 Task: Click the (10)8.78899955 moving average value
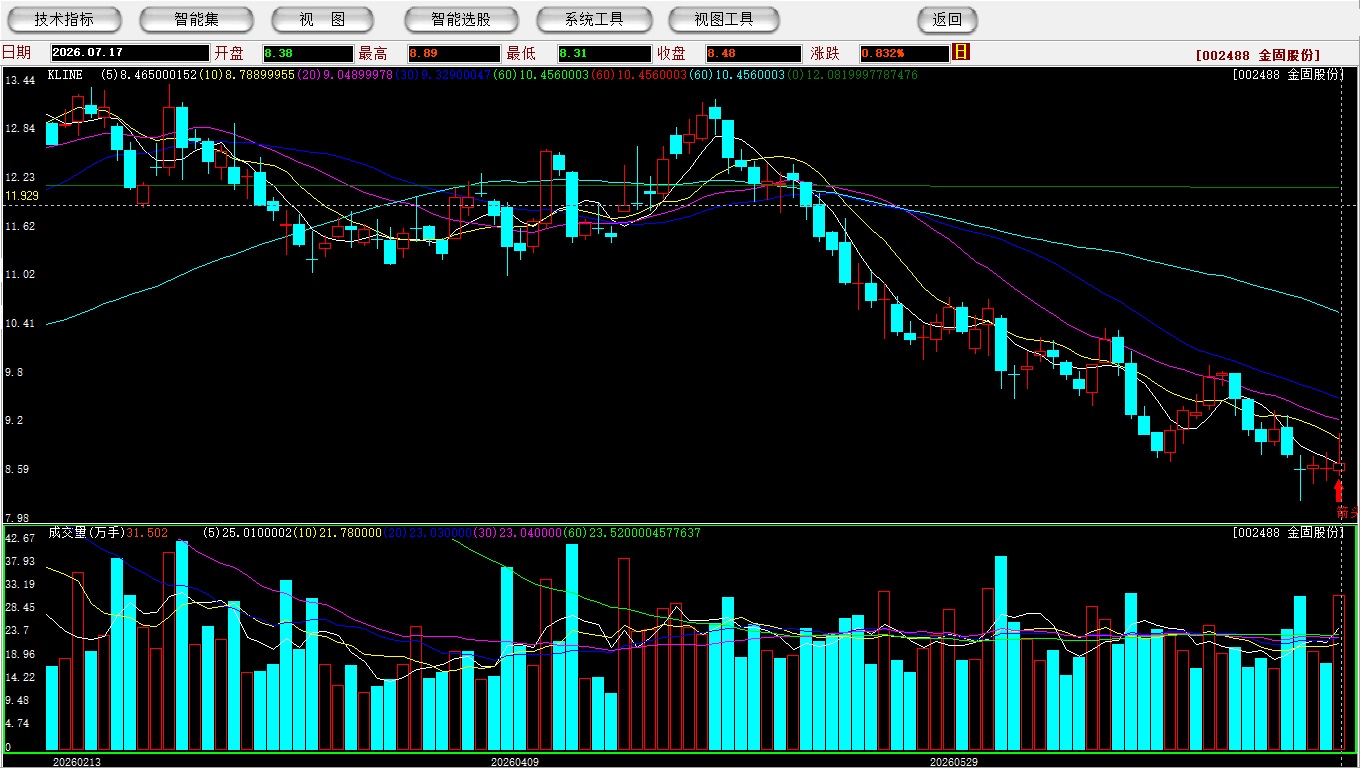pyautogui.click(x=246, y=75)
